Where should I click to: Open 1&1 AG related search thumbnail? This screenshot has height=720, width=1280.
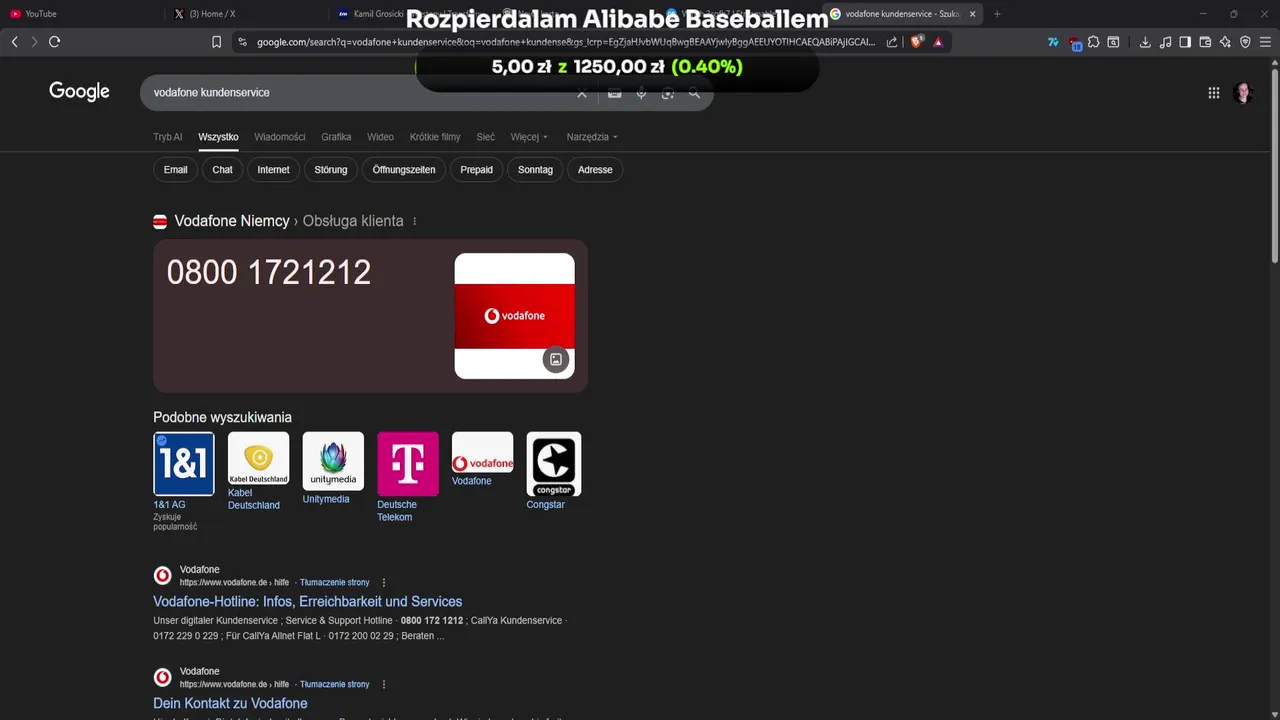(184, 464)
